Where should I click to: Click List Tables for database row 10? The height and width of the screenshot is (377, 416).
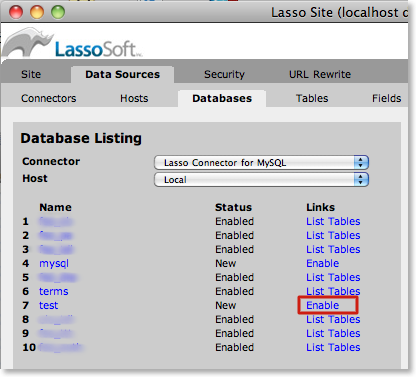pos(333,347)
